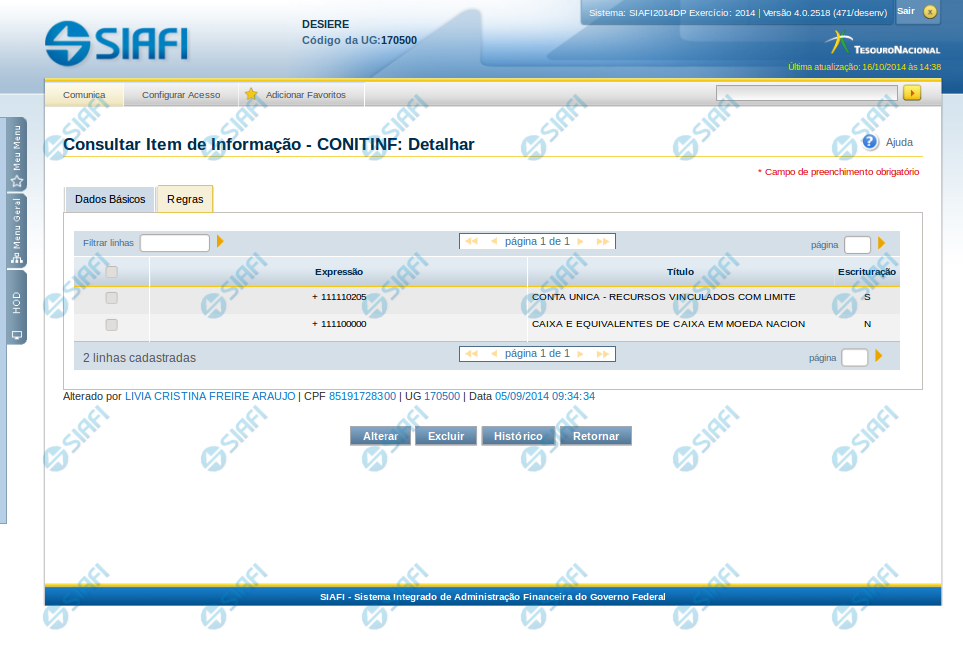Click the Sair logout icon
The image size is (963, 657).
tap(930, 12)
